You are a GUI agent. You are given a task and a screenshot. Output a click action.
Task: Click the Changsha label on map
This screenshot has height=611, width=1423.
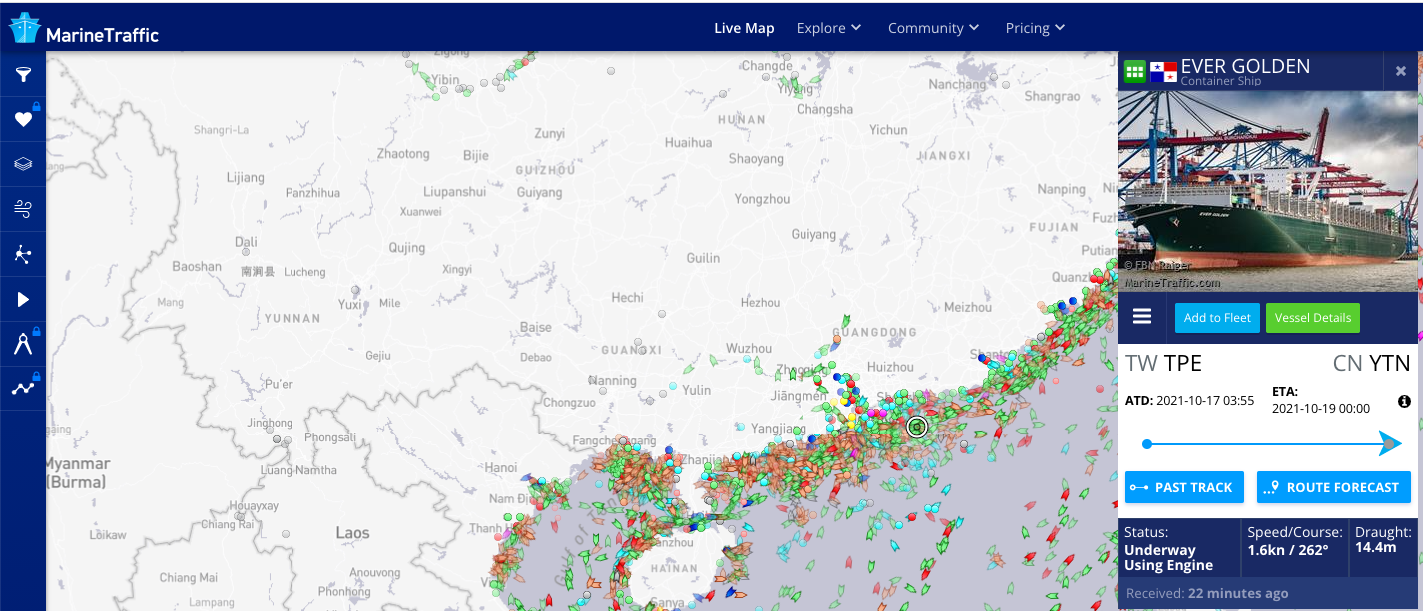[825, 109]
